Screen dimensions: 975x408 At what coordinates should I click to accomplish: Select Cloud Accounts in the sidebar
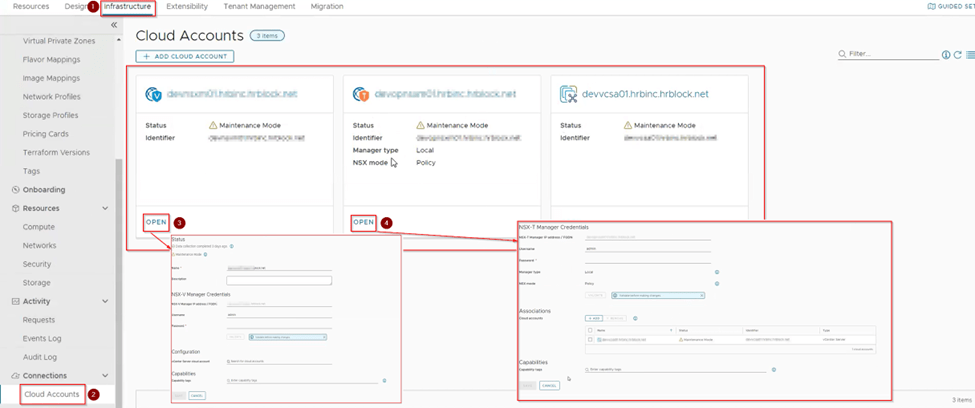53,394
